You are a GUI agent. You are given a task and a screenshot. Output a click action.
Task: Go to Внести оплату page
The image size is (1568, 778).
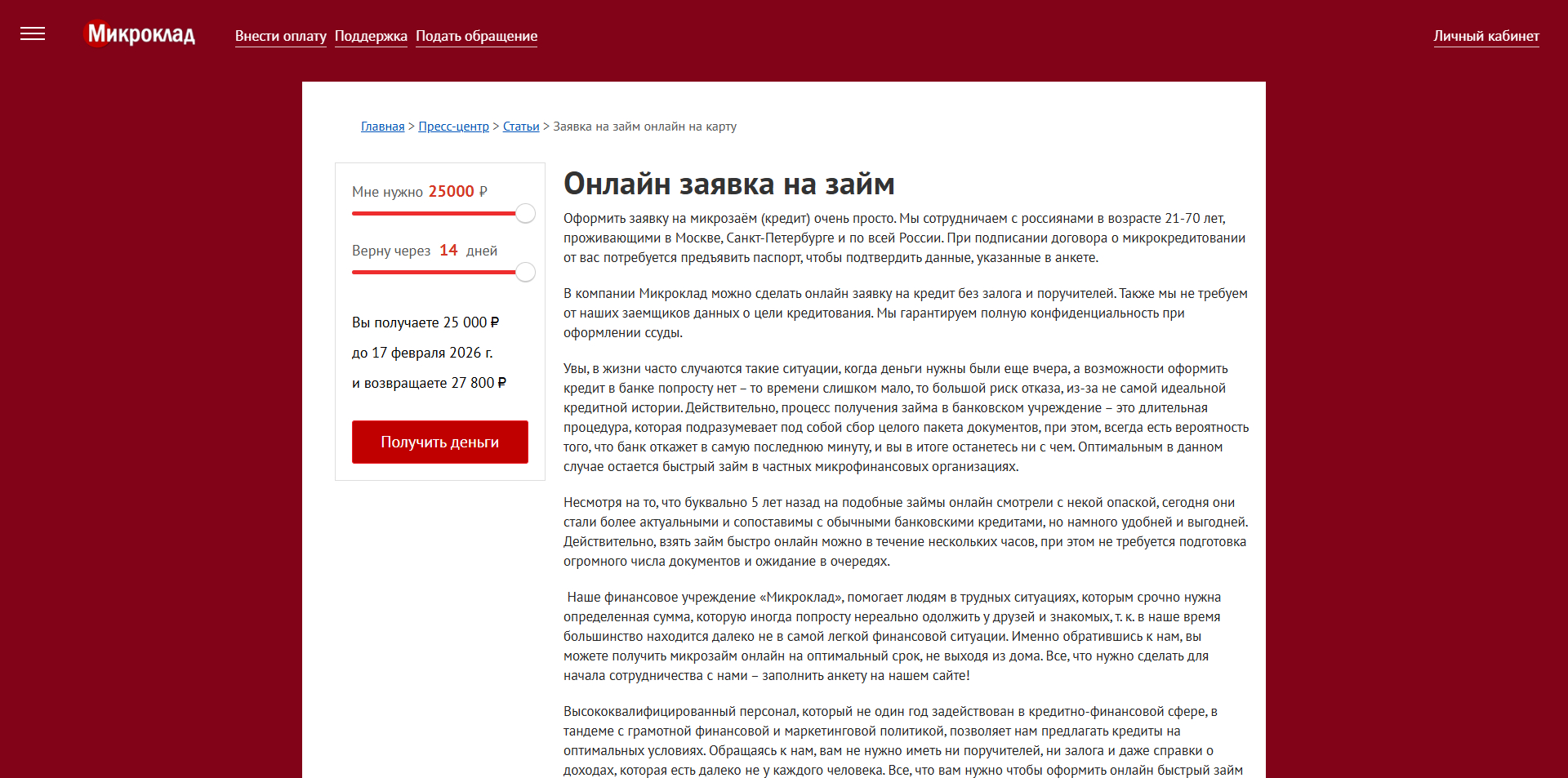(280, 36)
